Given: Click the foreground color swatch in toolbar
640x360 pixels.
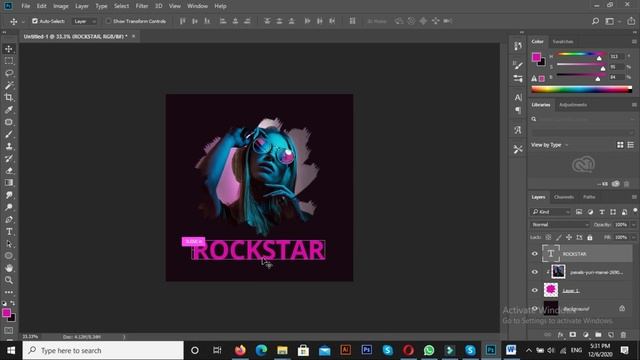Looking at the screenshot, I should pyautogui.click(x=6, y=313).
